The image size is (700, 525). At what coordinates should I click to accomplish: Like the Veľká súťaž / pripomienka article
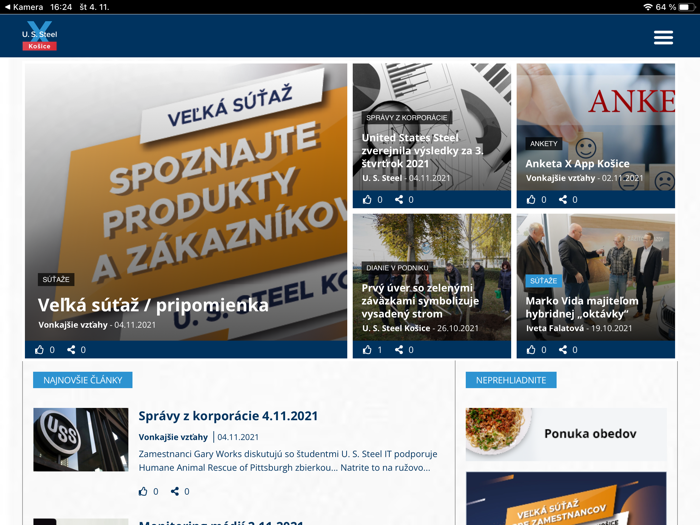point(39,350)
